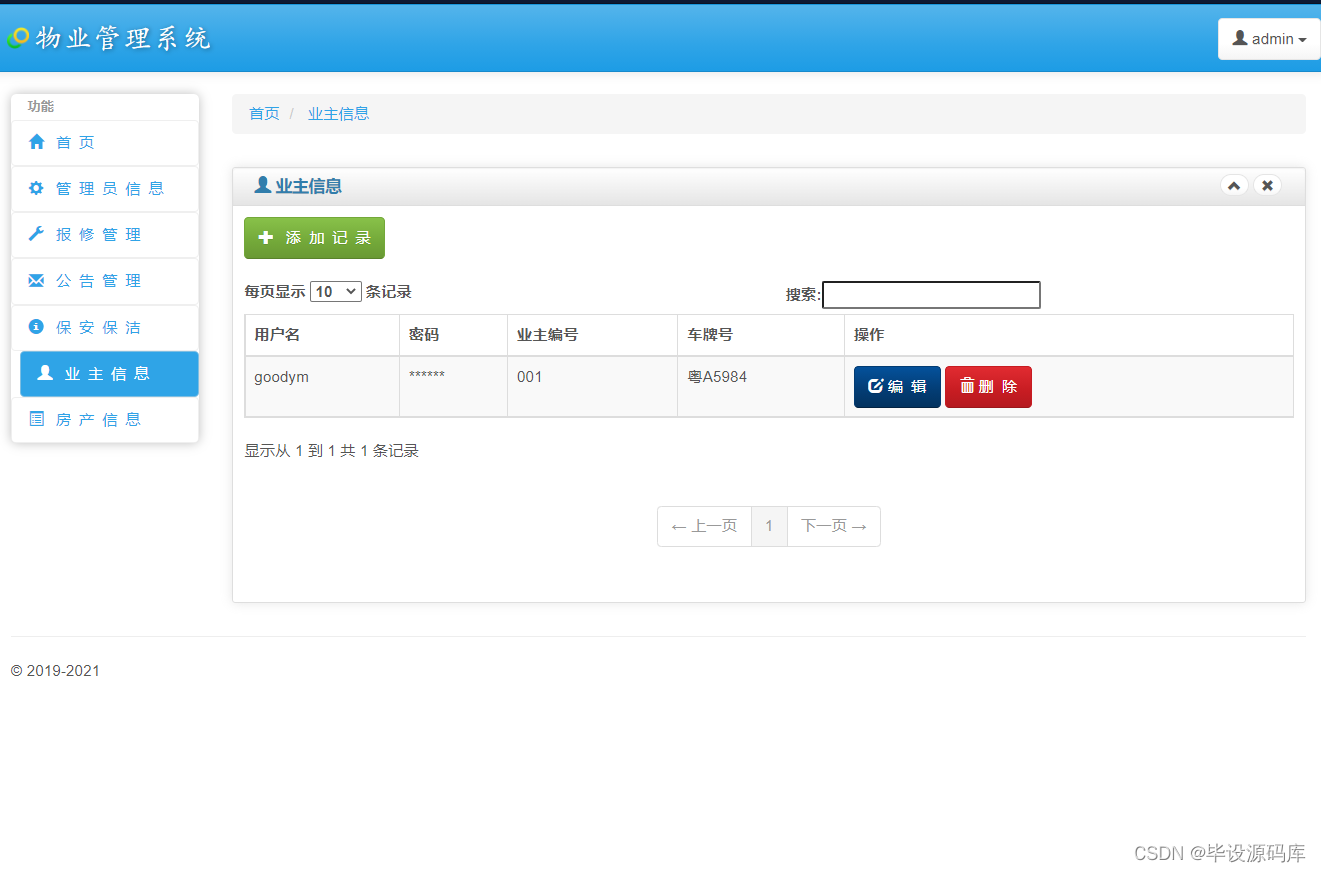
Task: Click red 删除 button for goodym row
Action: pyautogui.click(x=988, y=387)
